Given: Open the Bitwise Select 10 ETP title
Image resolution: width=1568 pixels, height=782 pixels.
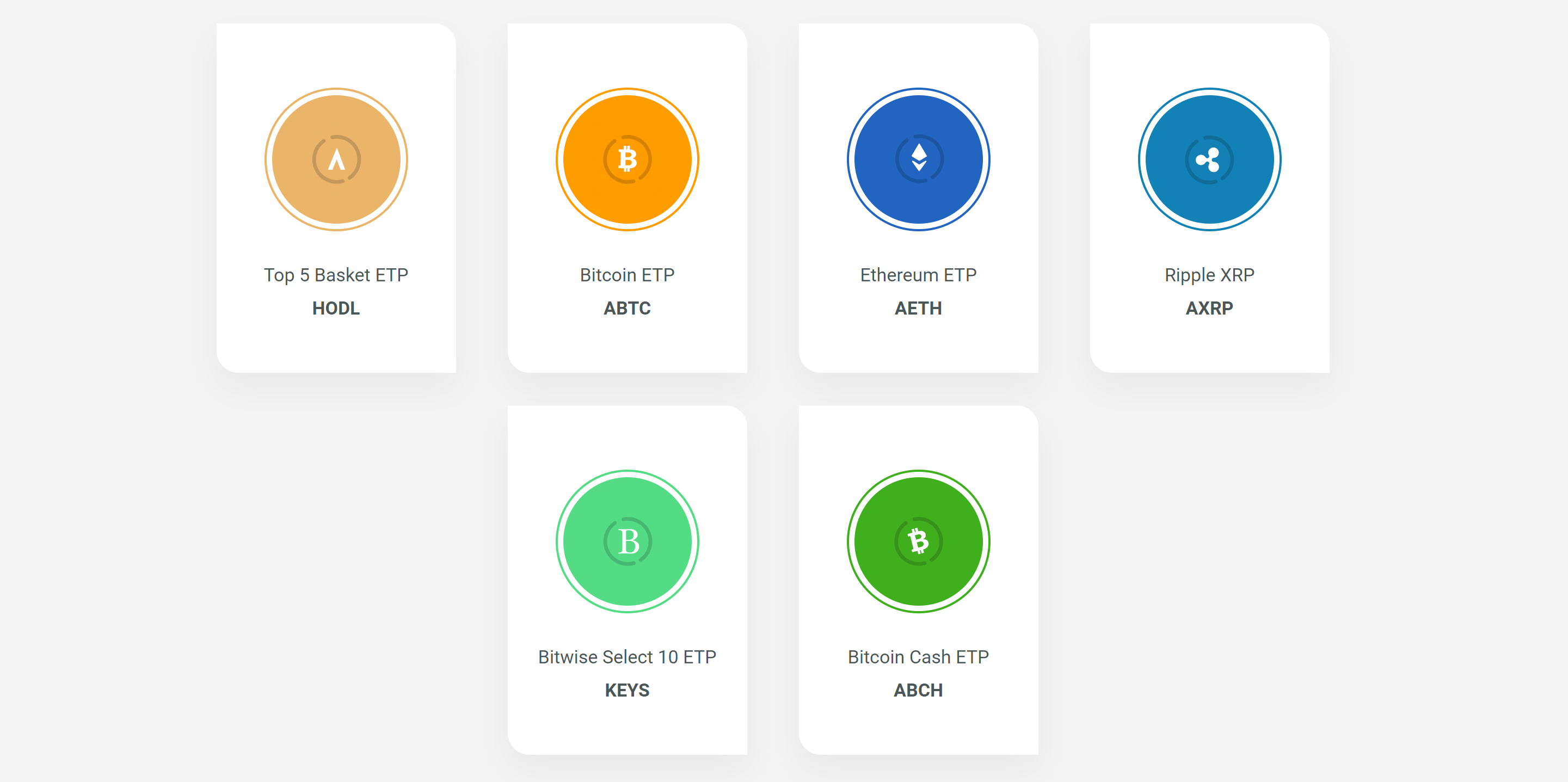Looking at the screenshot, I should coord(627,657).
